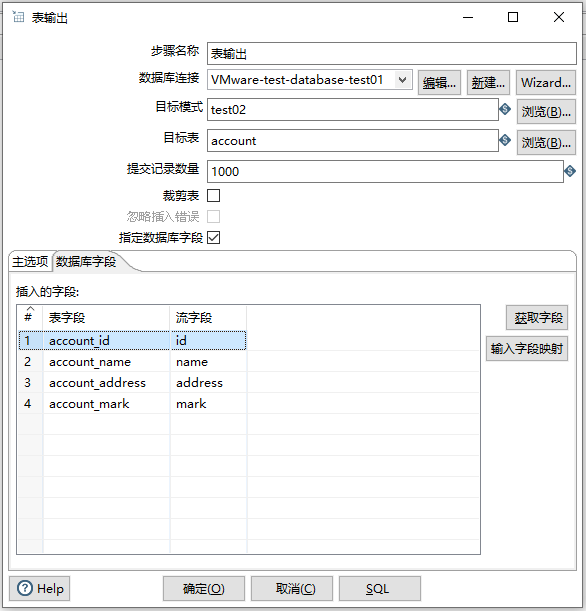The height and width of the screenshot is (611, 586).
Task: Click the 步骤名称 input field
Action: click(x=392, y=53)
